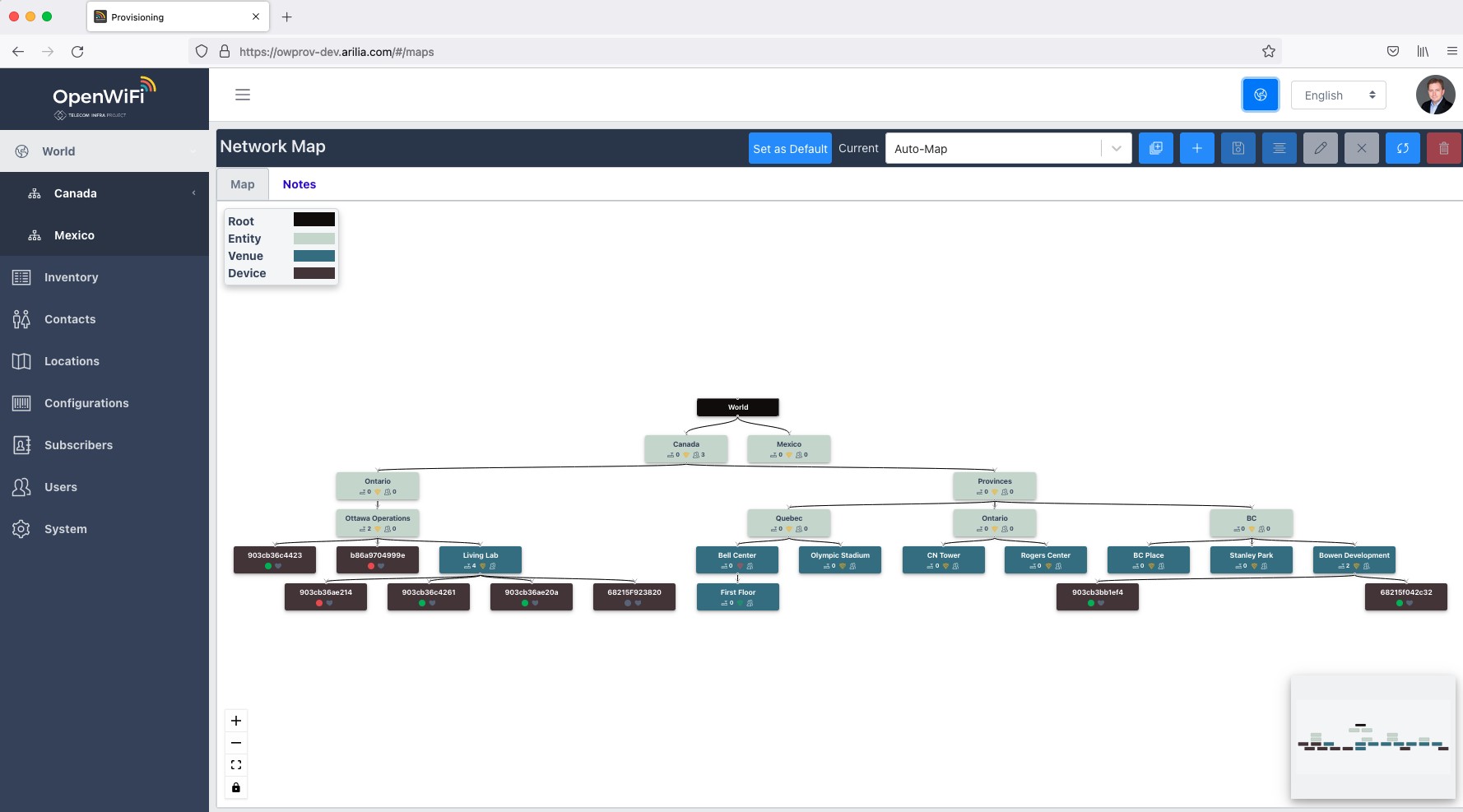The height and width of the screenshot is (812, 1463).
Task: Click the Set as Default button
Action: click(x=790, y=149)
